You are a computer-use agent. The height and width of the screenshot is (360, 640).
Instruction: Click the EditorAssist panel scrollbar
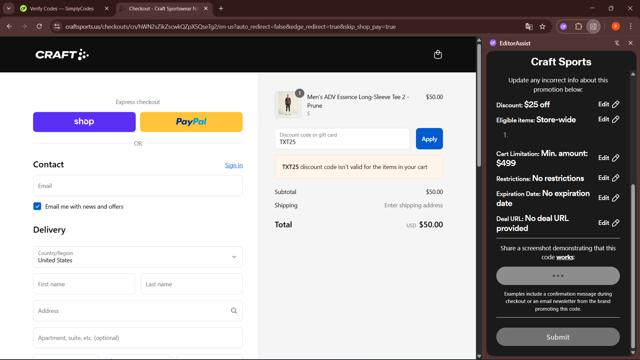coord(633,265)
